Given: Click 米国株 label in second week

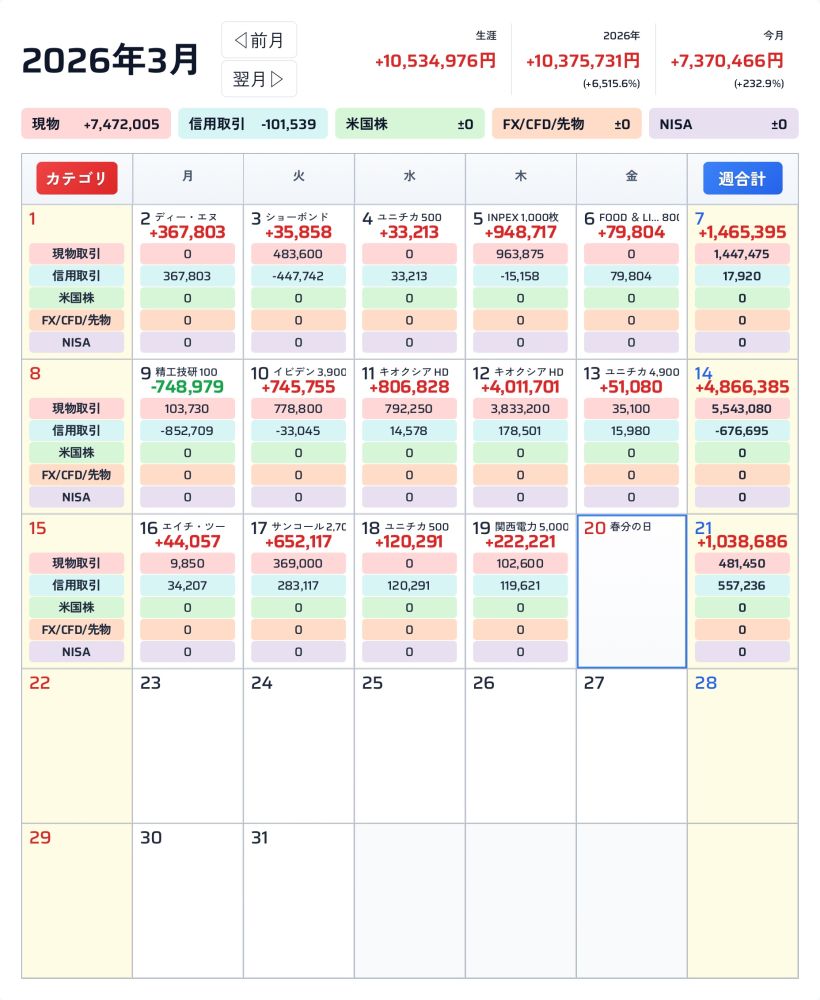Looking at the screenshot, I should [77, 453].
